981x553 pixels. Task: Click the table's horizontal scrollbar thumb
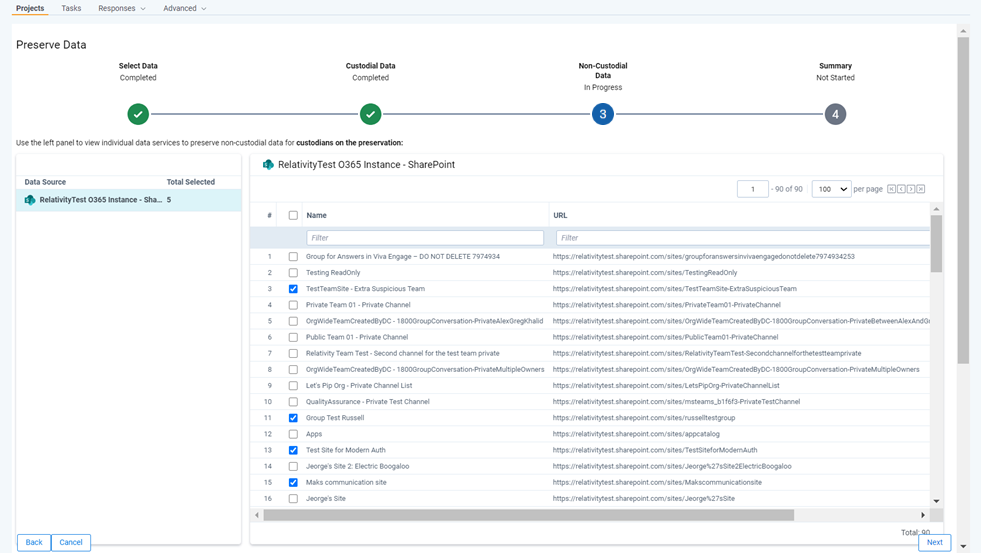(x=529, y=515)
